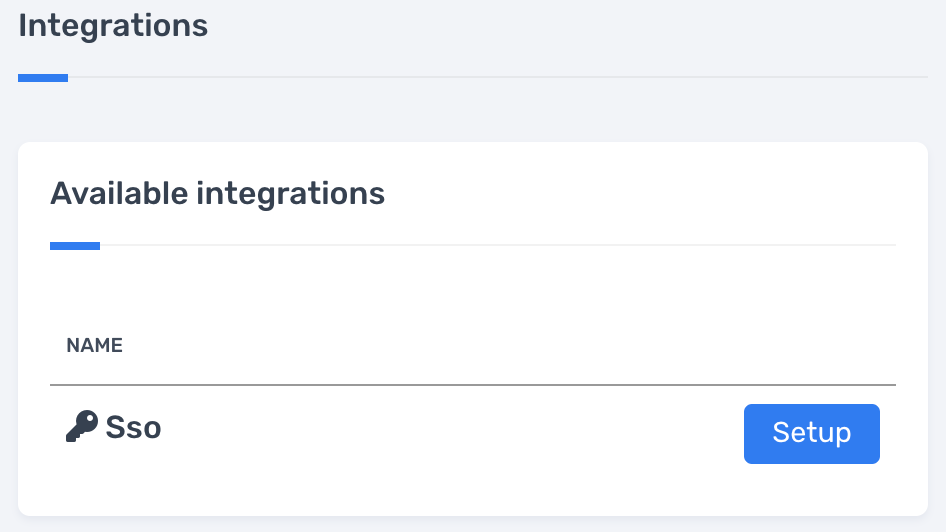Select the Sso integration name
The image size is (946, 532).
[x=133, y=428]
